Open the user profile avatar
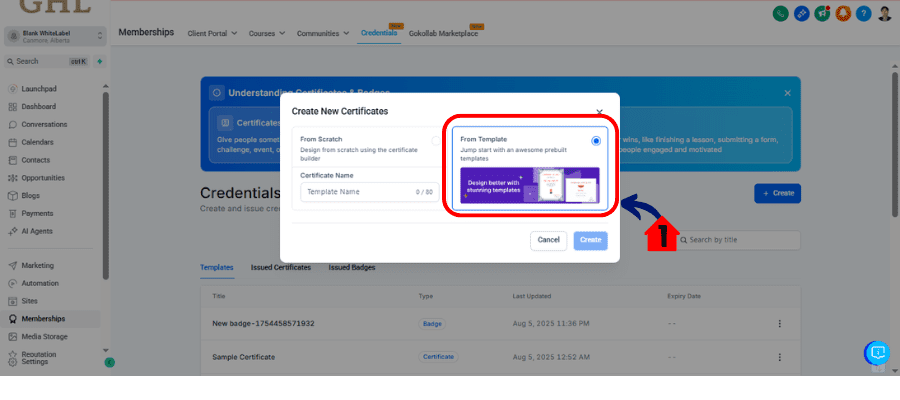Screen dimensions: 900x400 [885, 14]
